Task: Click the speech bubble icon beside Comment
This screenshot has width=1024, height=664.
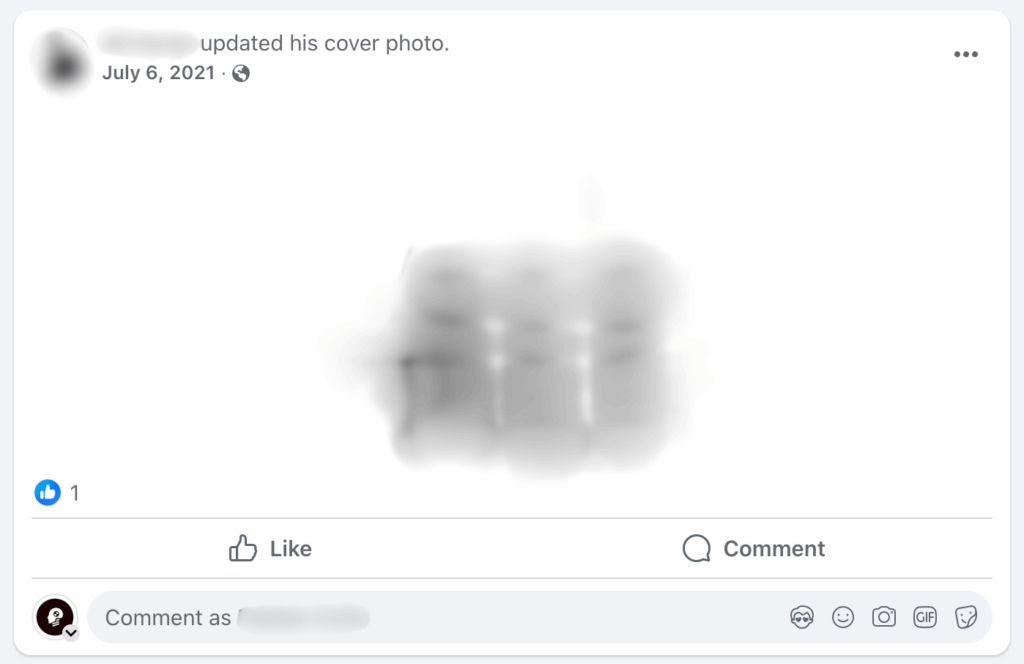Action: (x=697, y=548)
